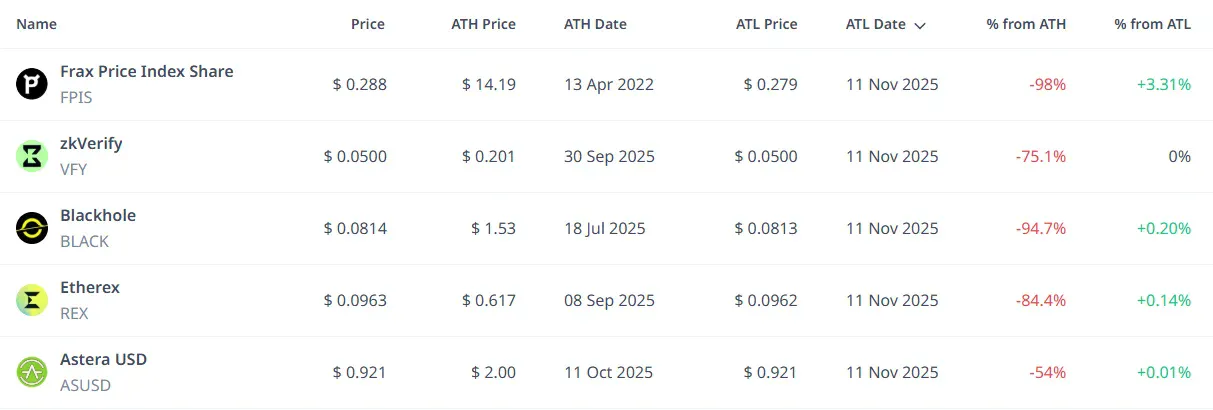Sort by % from ATL header

pos(1152,24)
